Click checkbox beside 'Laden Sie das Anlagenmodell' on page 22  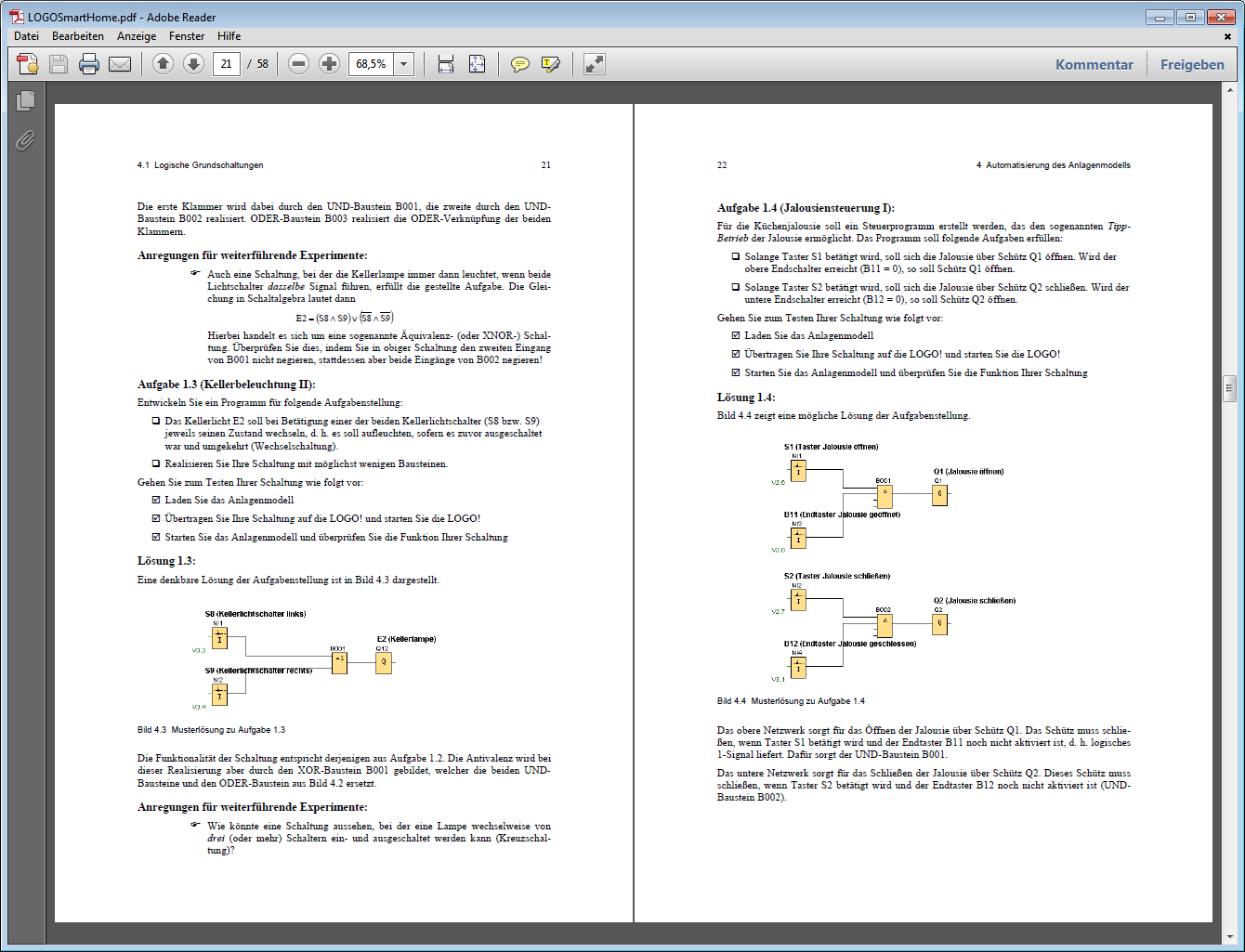pos(736,335)
